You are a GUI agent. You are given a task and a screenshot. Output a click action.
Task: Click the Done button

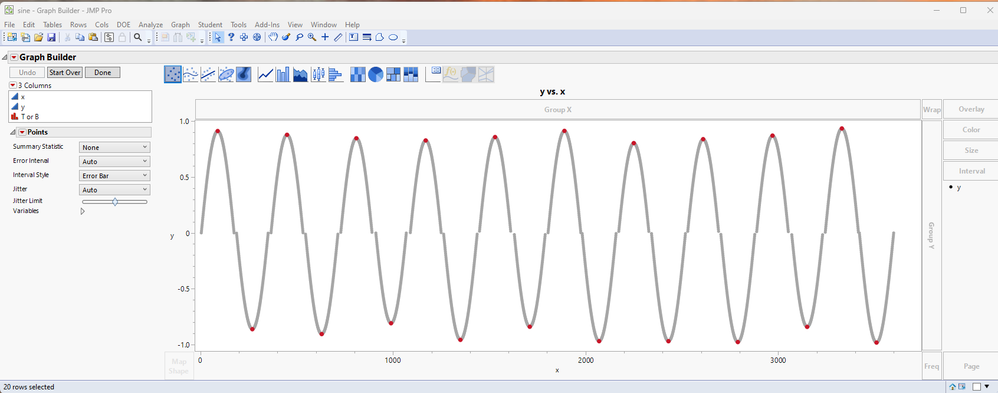[x=102, y=73]
